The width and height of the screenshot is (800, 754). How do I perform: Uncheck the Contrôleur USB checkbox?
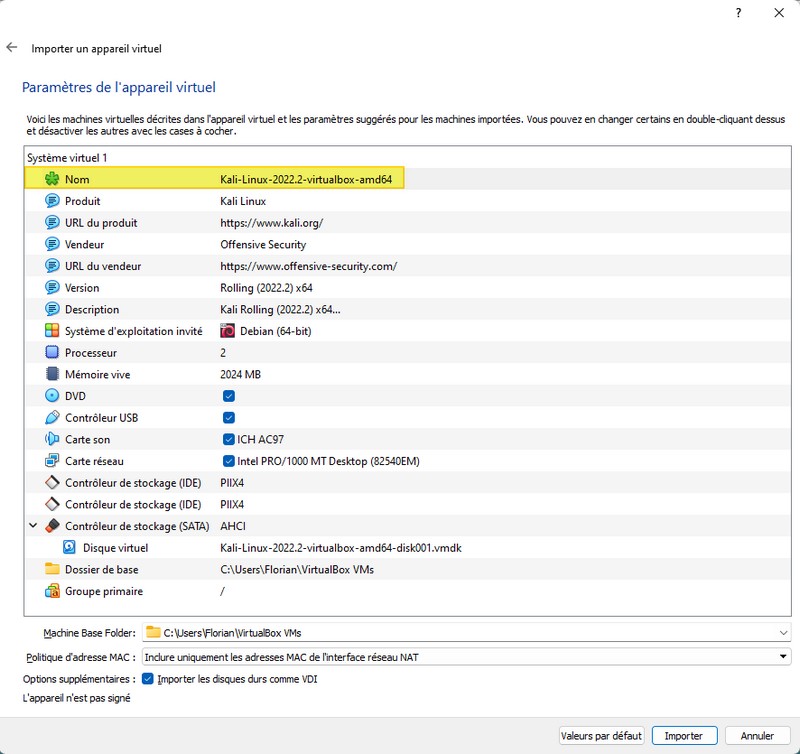[229, 417]
